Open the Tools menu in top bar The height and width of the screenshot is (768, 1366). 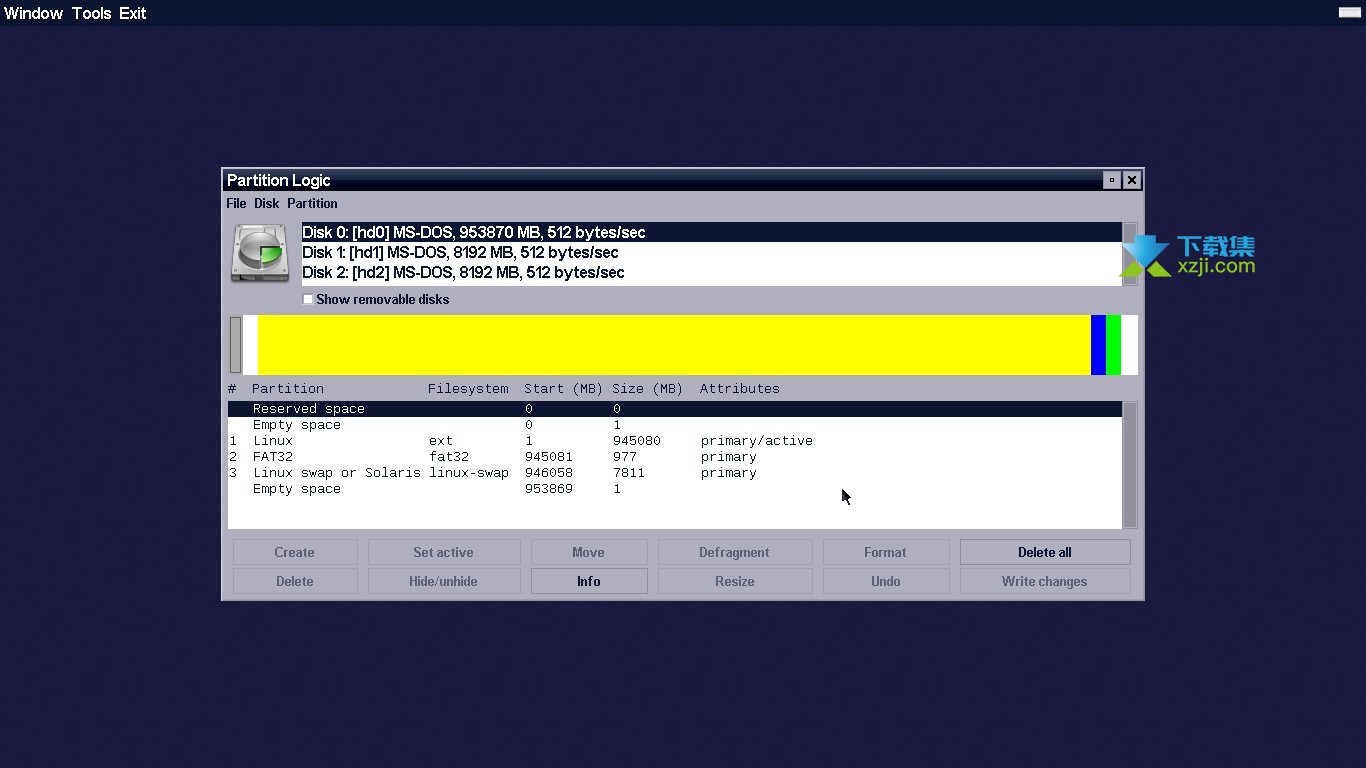(x=91, y=13)
